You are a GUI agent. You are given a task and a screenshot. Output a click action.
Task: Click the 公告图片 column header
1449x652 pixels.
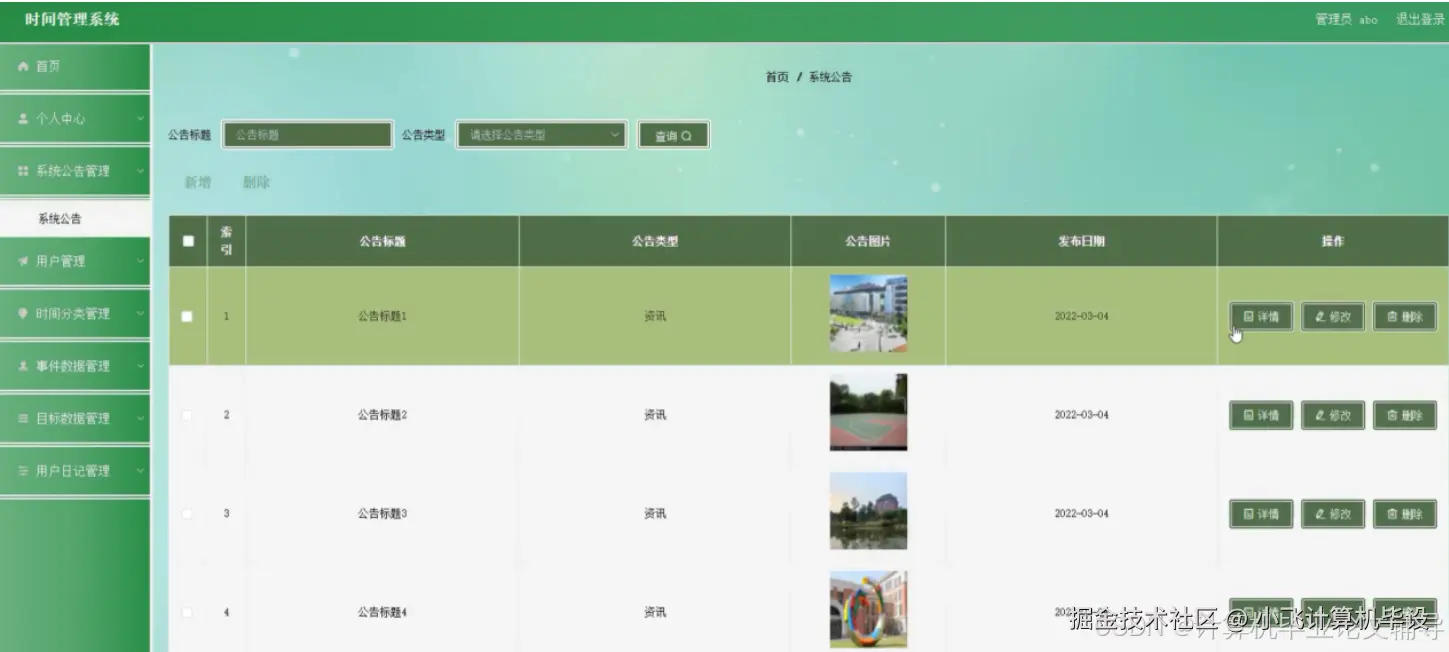(x=868, y=241)
